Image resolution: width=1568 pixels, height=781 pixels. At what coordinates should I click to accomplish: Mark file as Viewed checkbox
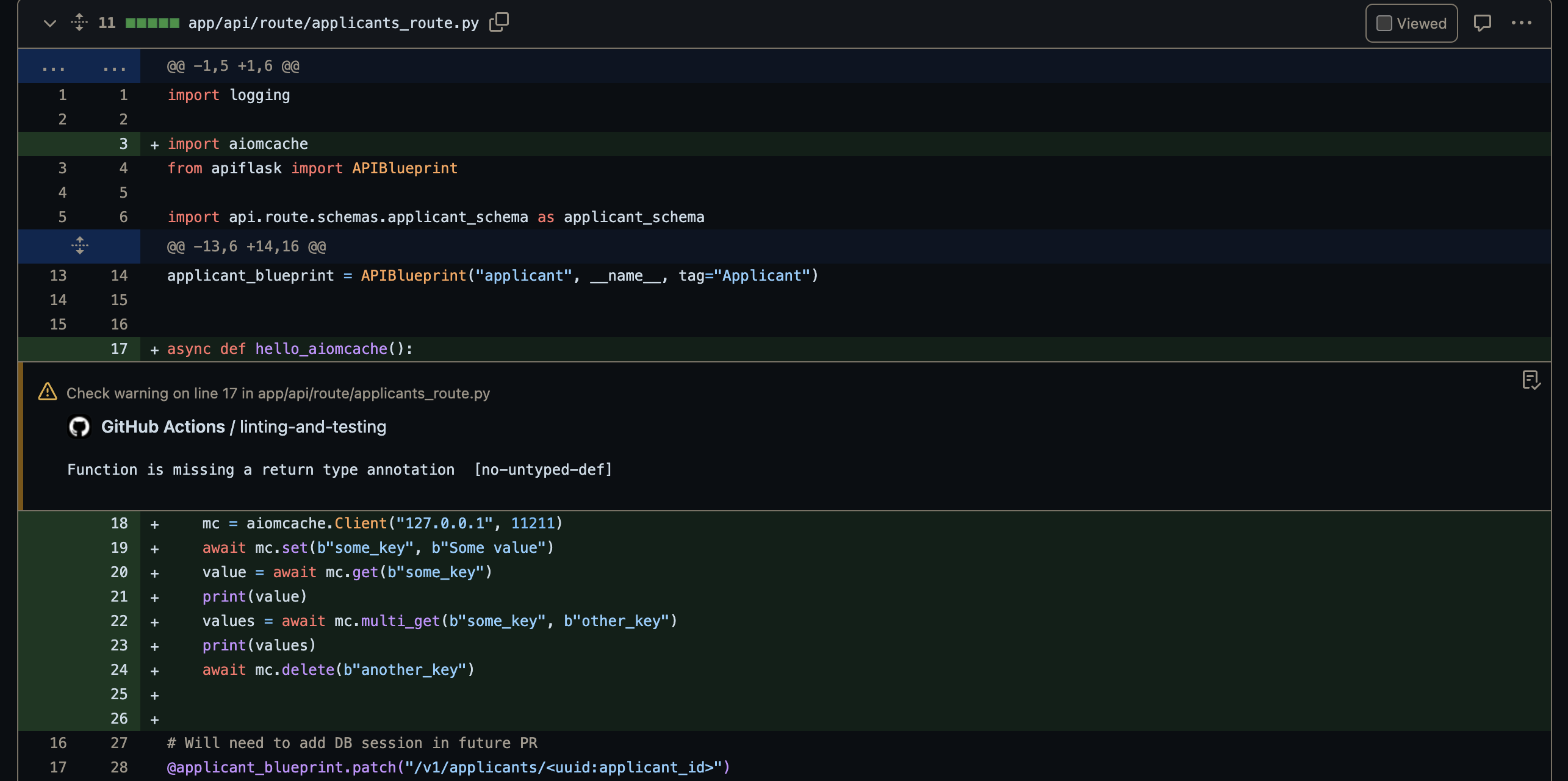pos(1384,23)
